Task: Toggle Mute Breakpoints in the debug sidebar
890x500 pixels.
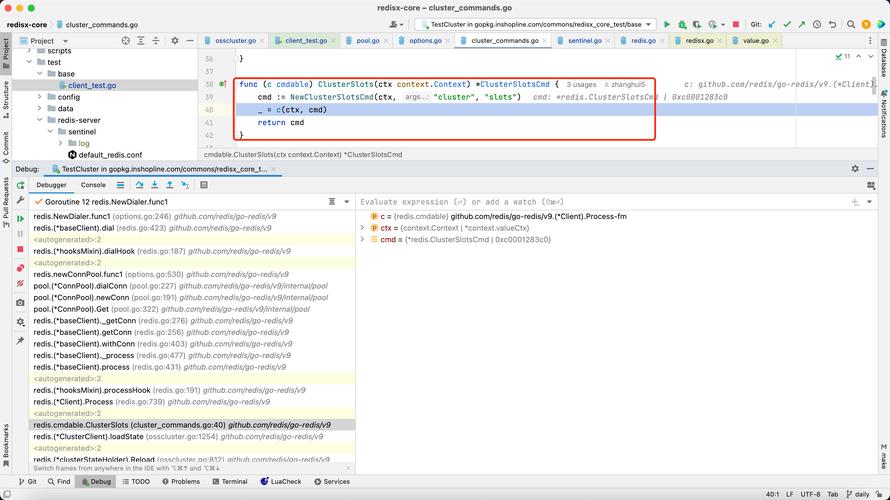Action: click(20, 283)
